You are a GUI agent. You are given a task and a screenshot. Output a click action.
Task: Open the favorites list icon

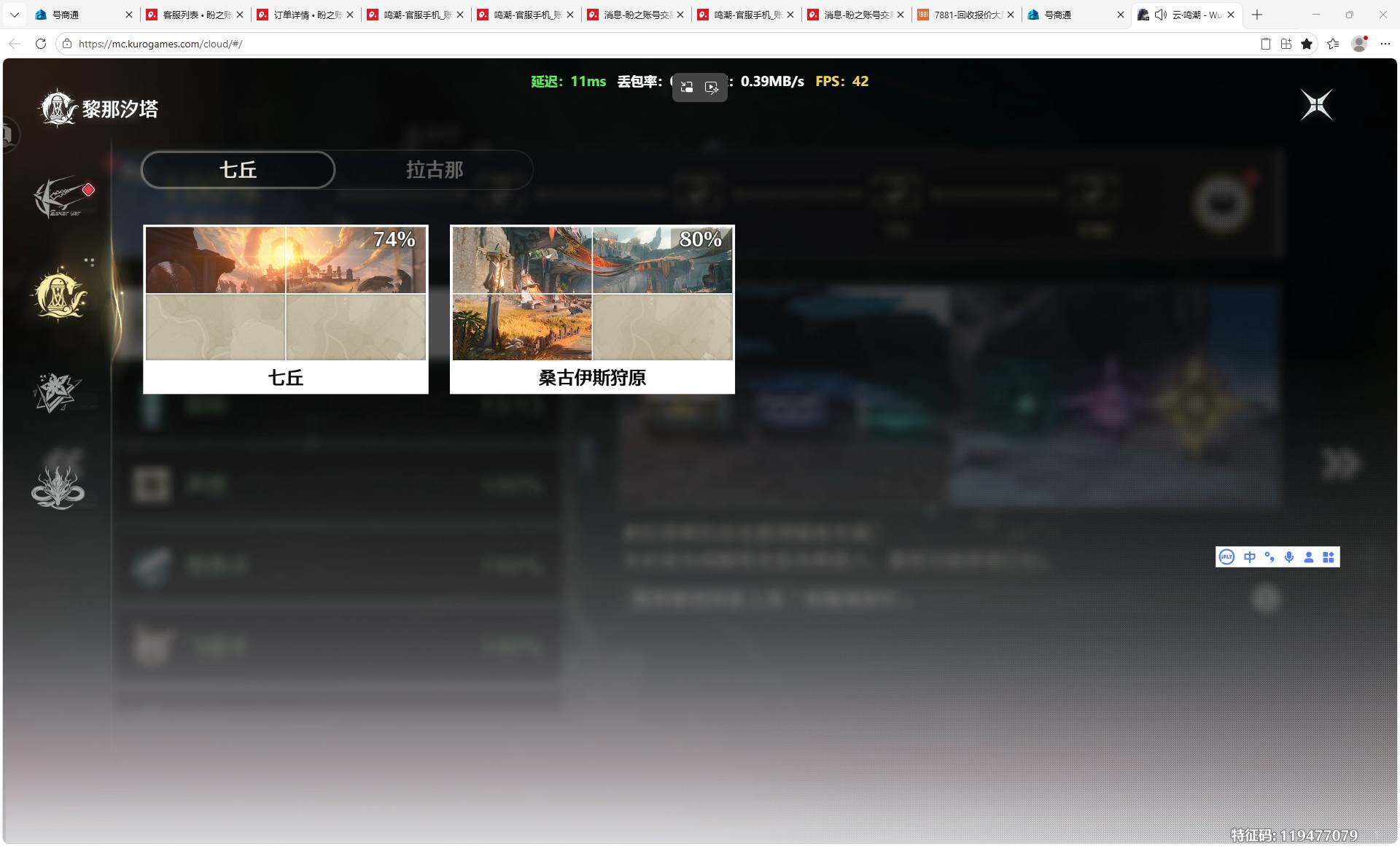pyautogui.click(x=1333, y=44)
